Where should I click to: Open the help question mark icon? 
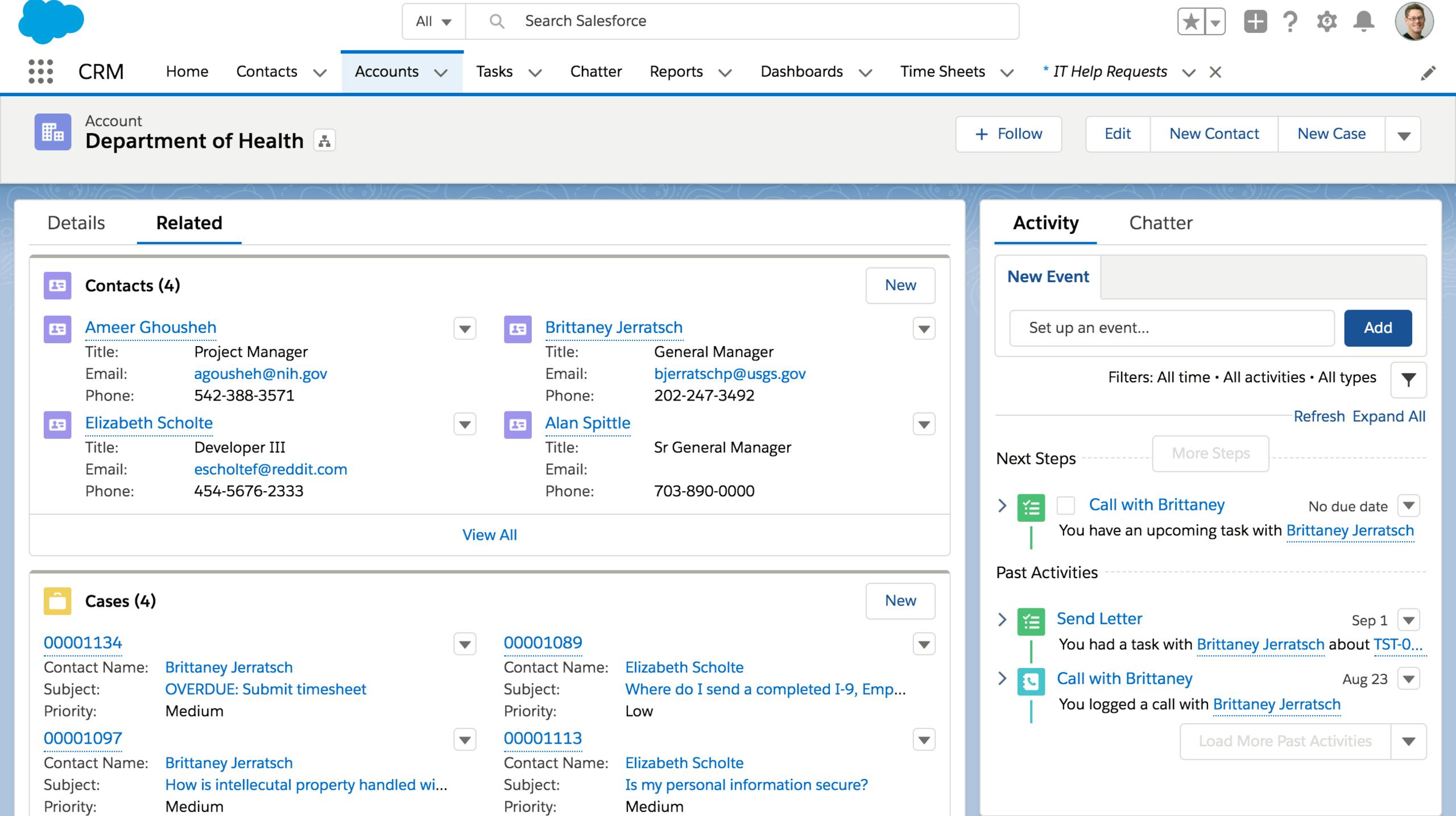tap(1290, 22)
